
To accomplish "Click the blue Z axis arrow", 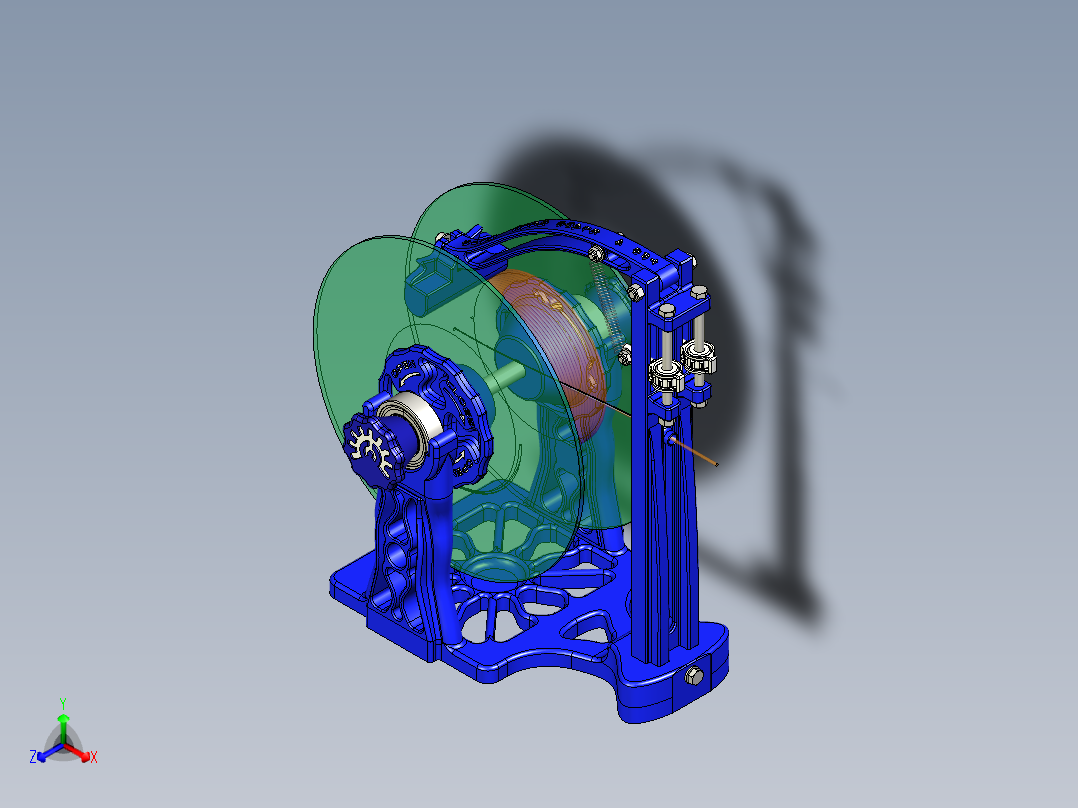I will pyautogui.click(x=42, y=755).
